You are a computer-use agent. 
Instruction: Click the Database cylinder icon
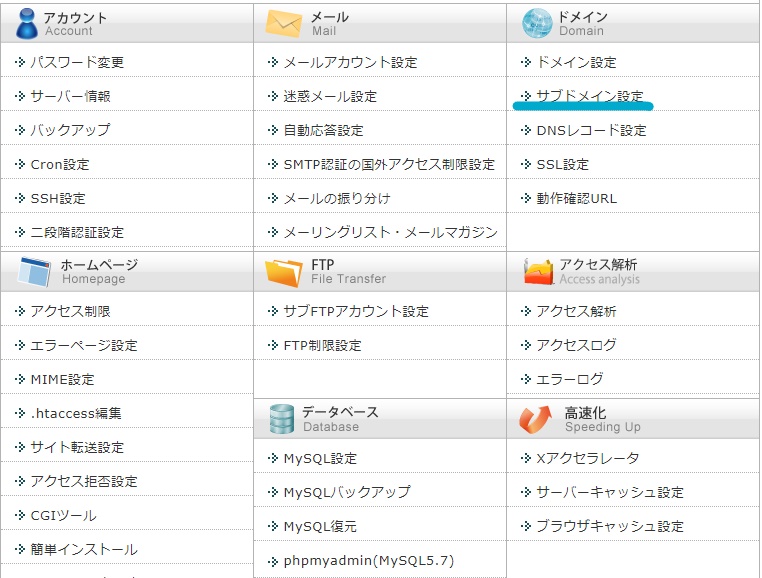click(x=282, y=418)
